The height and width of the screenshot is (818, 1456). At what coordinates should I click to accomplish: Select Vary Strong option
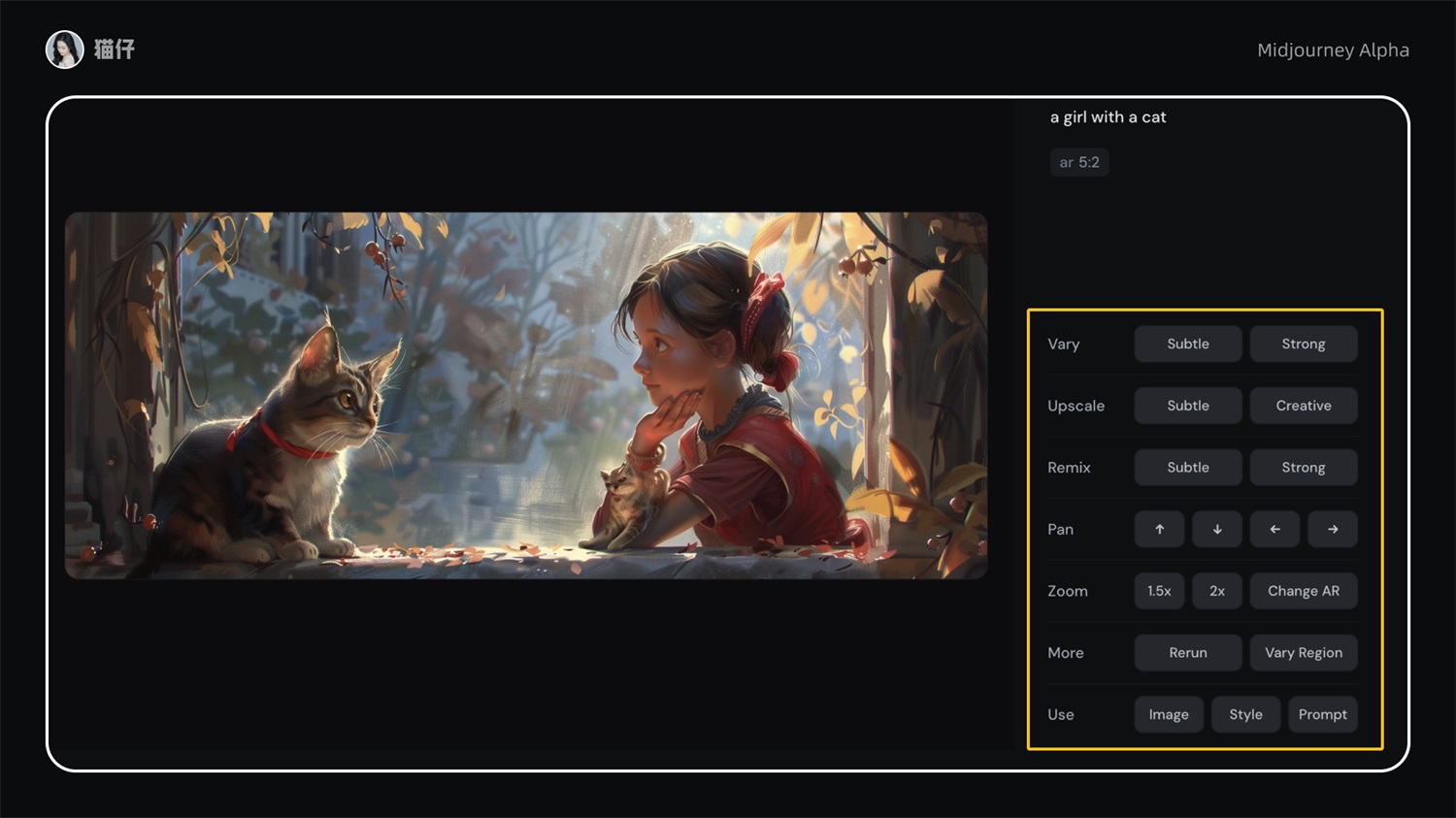1303,344
